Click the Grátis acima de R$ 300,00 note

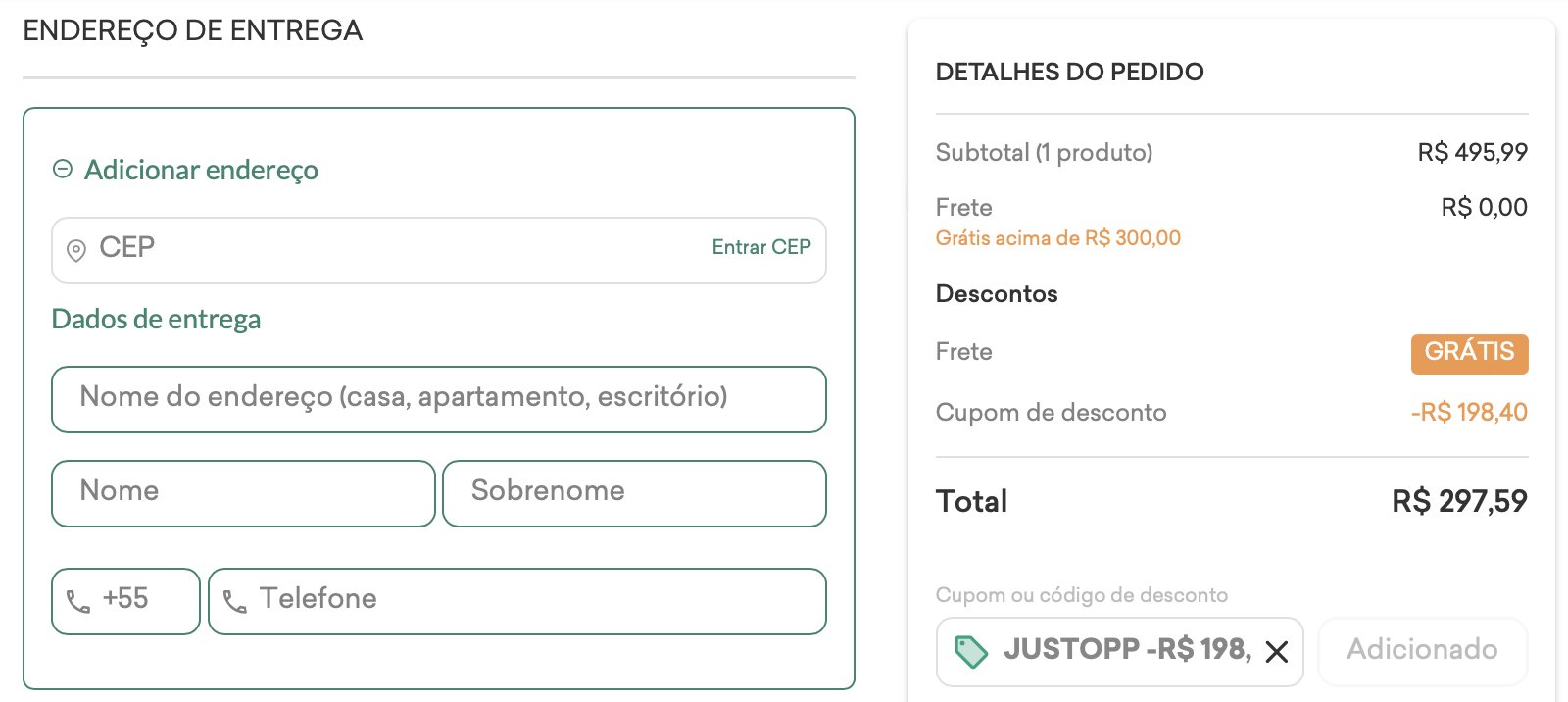click(1058, 238)
